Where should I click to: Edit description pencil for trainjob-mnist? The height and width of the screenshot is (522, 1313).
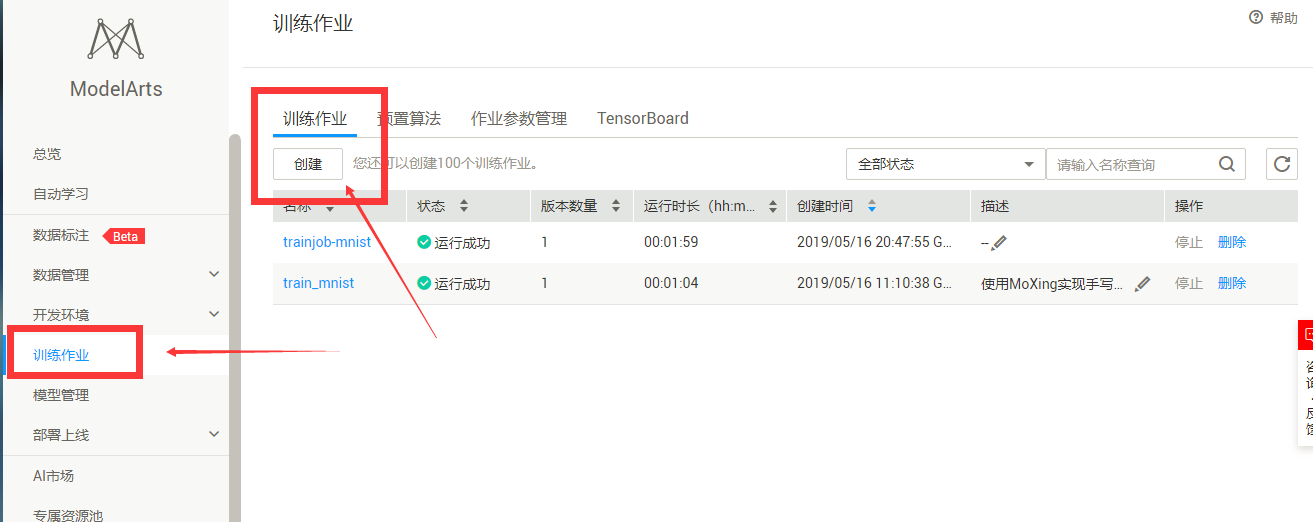[x=999, y=242]
